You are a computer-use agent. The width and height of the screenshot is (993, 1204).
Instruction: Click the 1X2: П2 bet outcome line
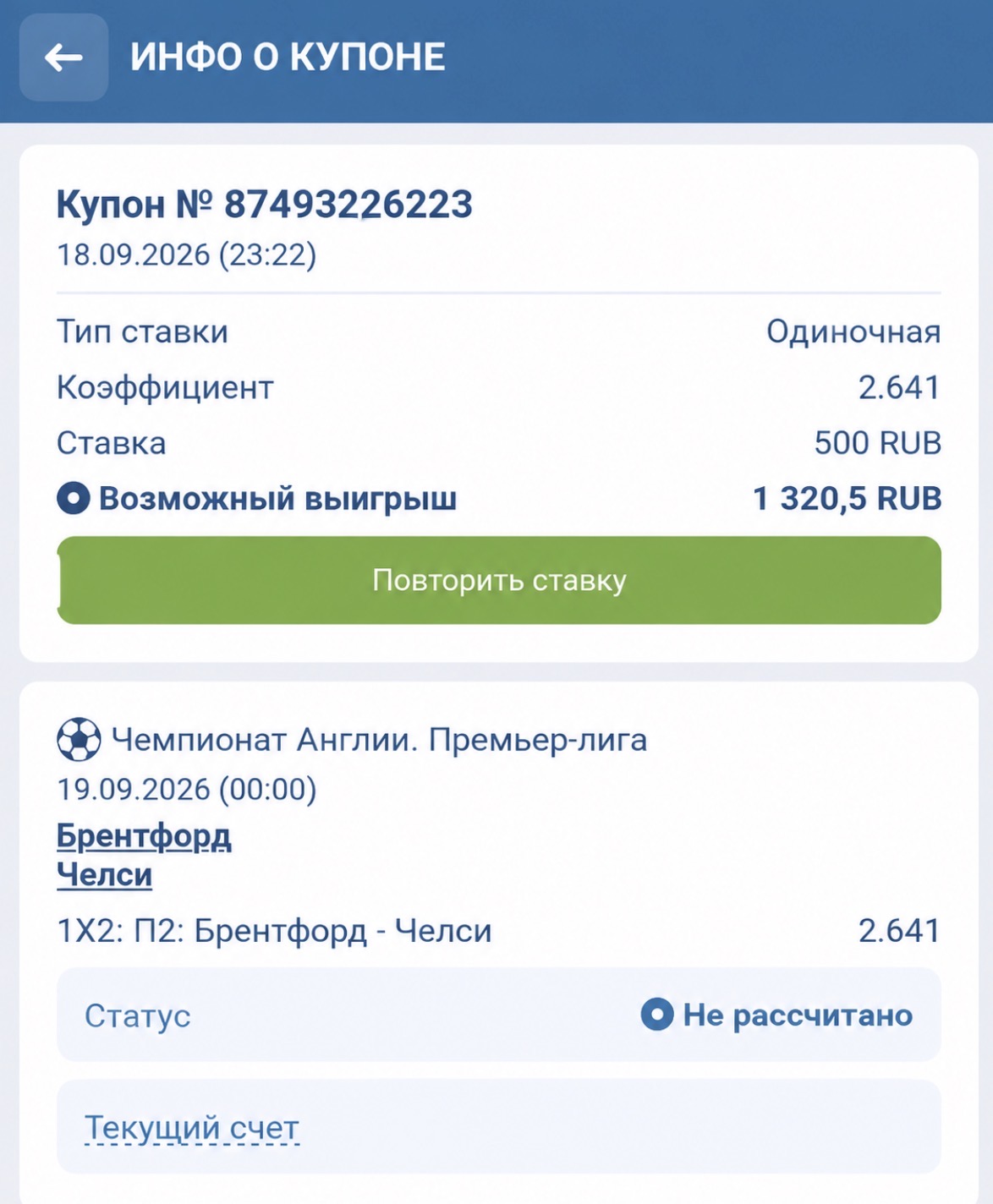pyautogui.click(x=274, y=931)
